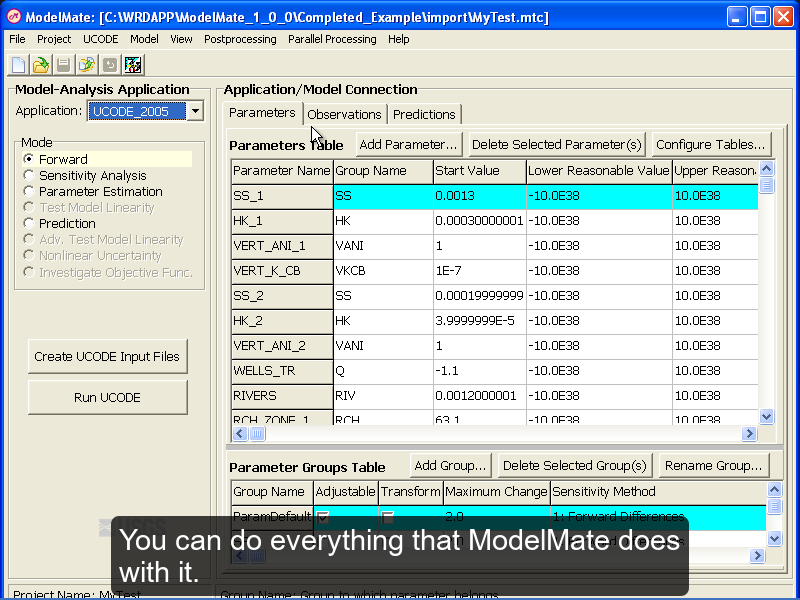This screenshot has height=600, width=800.
Task: Switch to the Observations tab
Action: [344, 114]
